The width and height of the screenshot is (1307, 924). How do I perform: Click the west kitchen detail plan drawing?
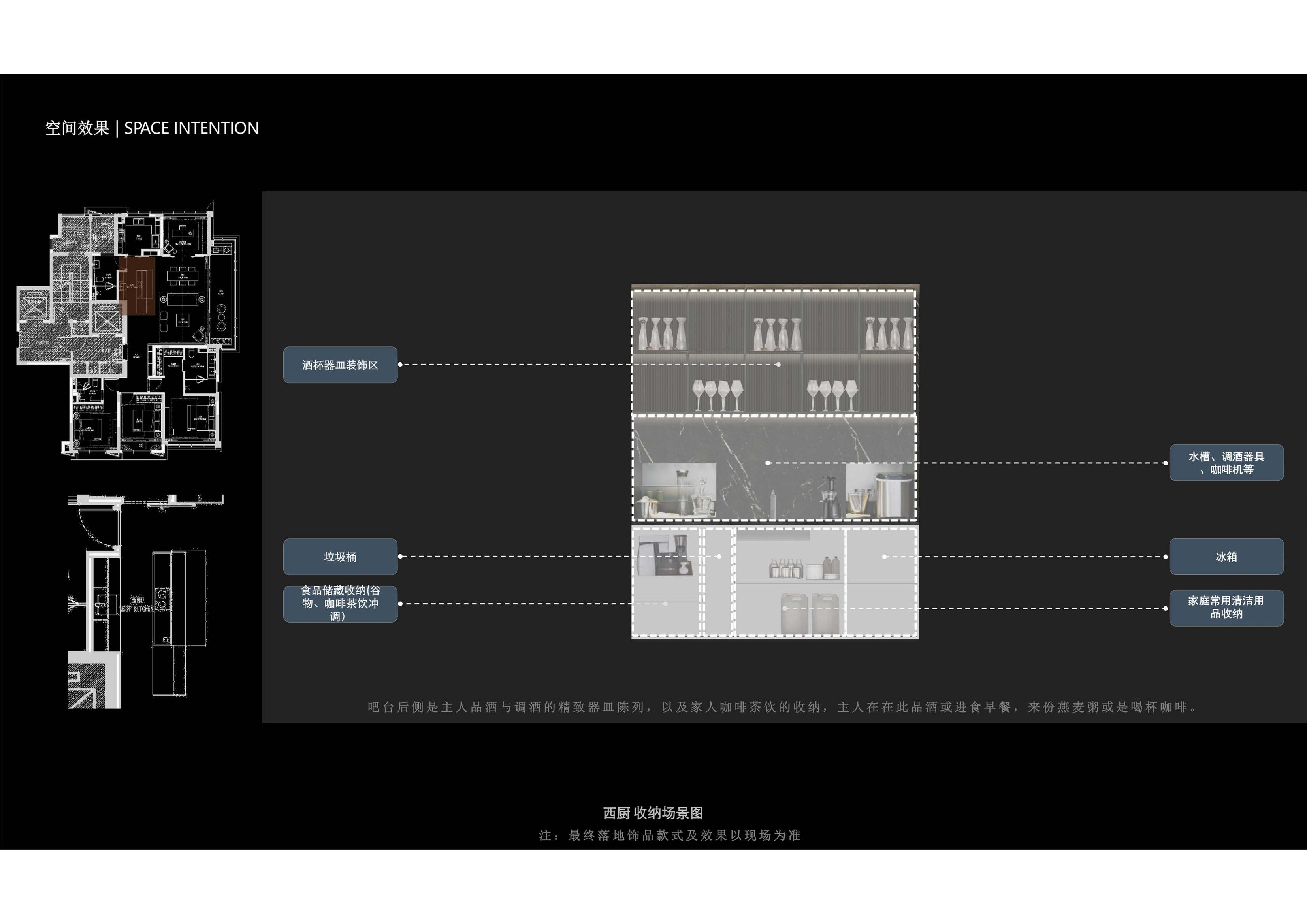click(145, 602)
